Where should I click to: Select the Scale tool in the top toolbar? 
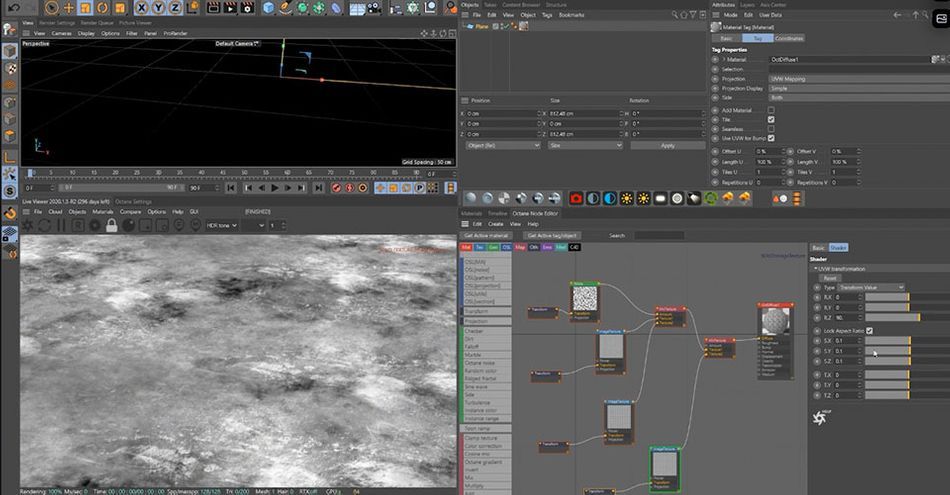pos(85,8)
